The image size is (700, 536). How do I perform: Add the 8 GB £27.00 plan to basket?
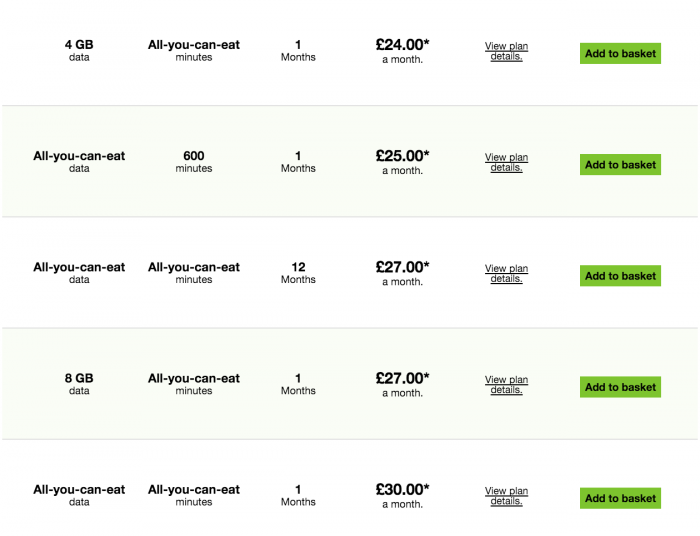pos(620,387)
